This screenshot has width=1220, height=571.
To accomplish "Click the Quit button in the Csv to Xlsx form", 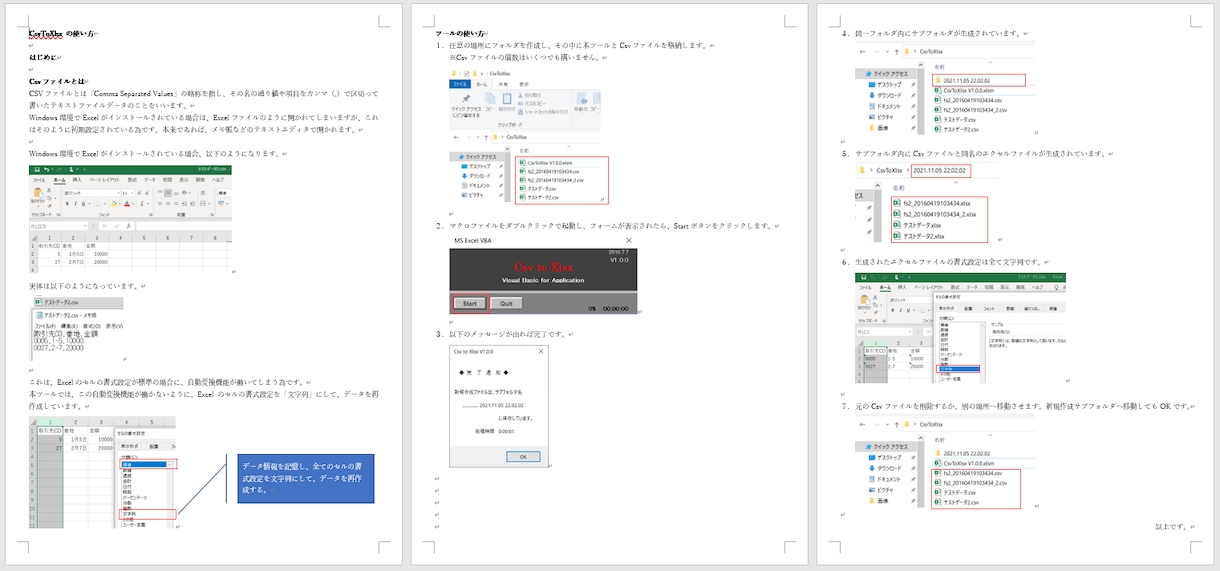I will [x=506, y=303].
